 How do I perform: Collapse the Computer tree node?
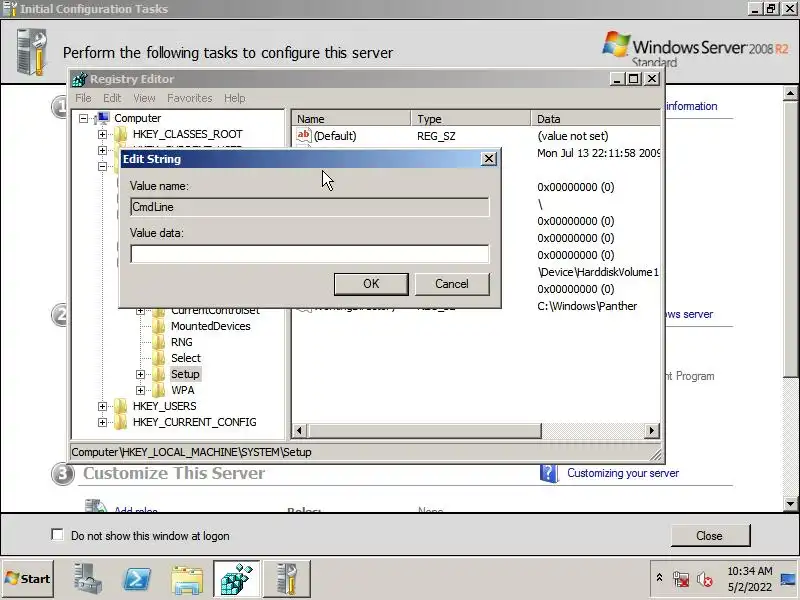[x=83, y=118]
